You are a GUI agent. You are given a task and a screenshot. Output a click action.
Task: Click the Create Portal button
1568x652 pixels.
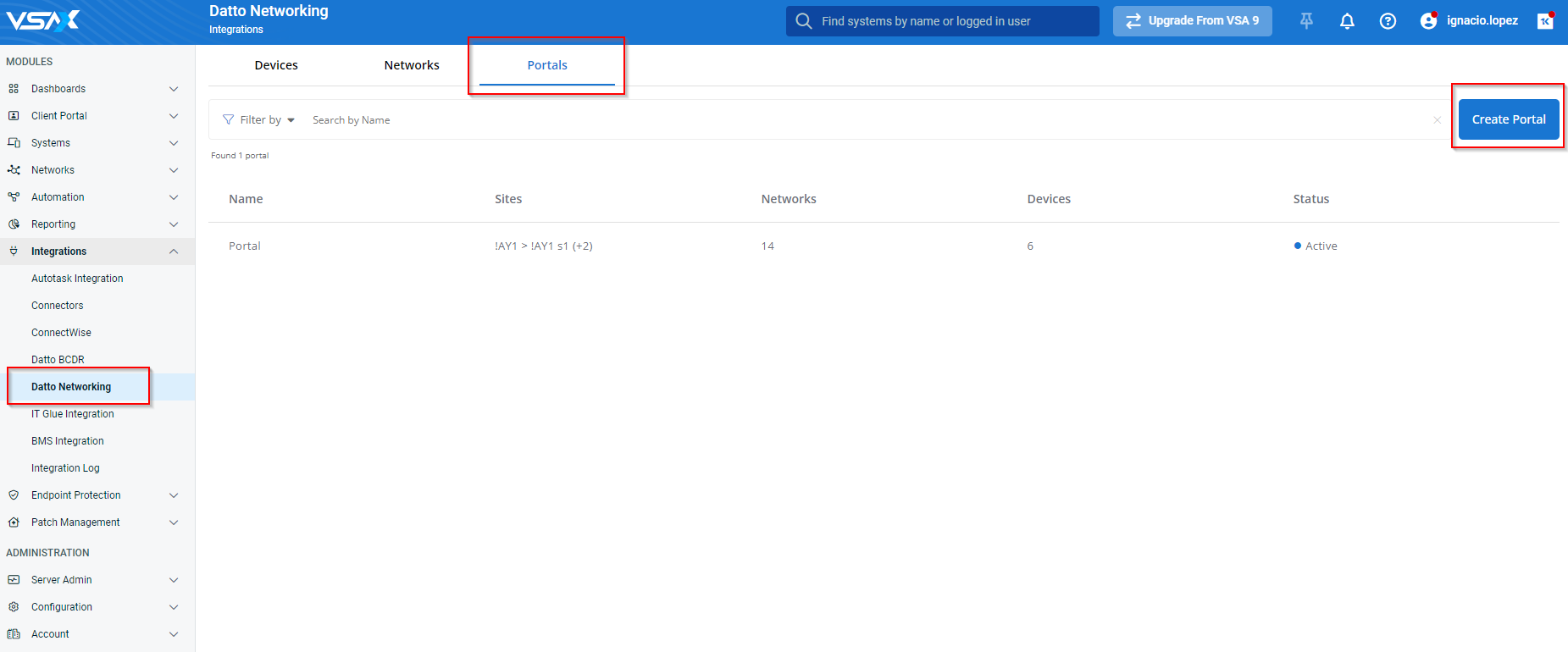(x=1508, y=119)
